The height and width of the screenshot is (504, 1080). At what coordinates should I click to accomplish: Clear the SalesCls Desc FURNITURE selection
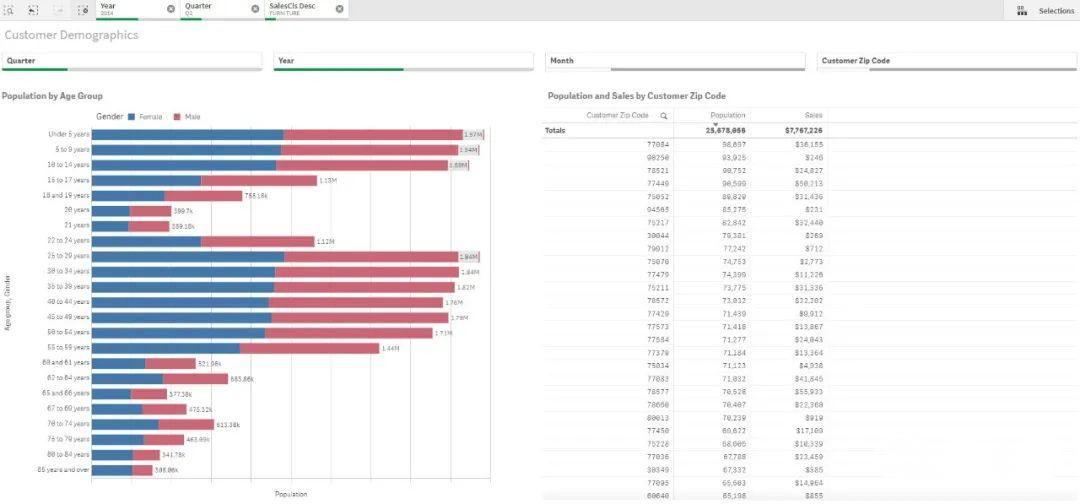340,9
